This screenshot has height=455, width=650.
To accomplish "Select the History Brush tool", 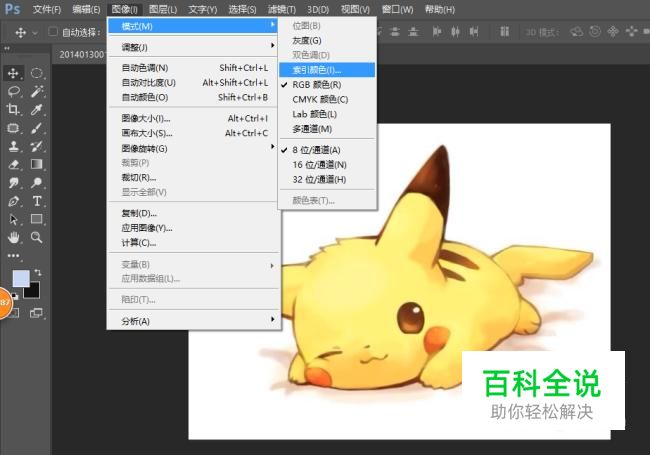I will coord(36,146).
